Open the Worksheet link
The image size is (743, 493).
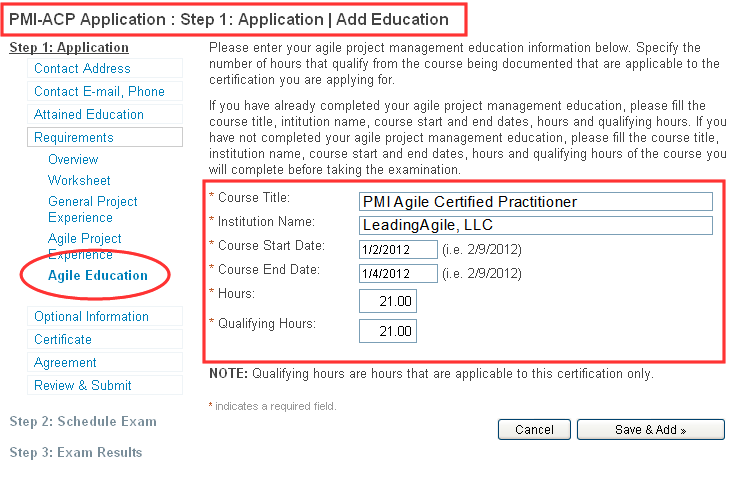[x=79, y=180]
